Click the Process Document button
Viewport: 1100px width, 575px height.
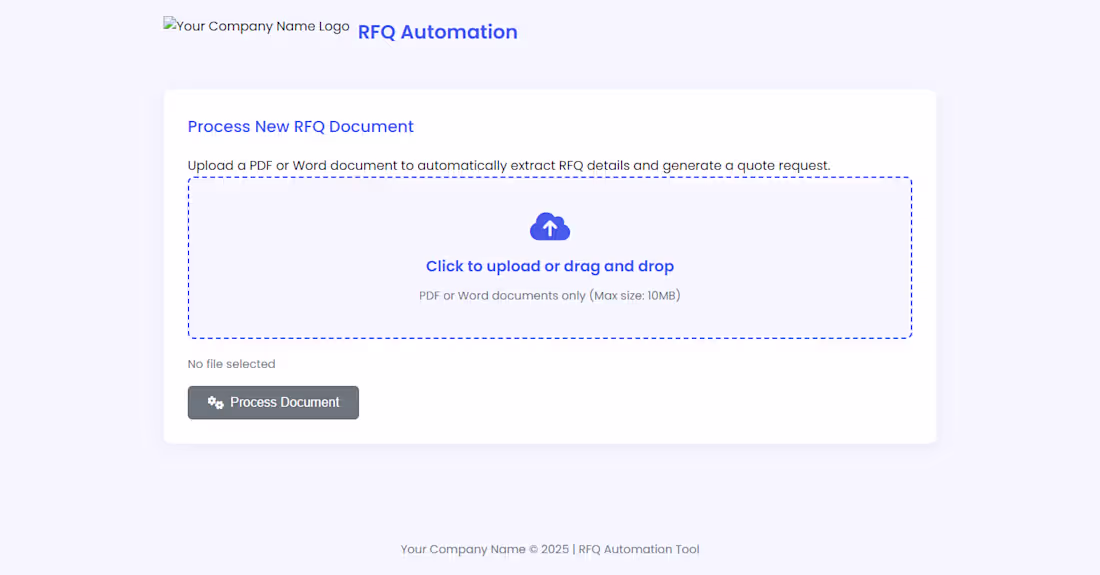273,402
